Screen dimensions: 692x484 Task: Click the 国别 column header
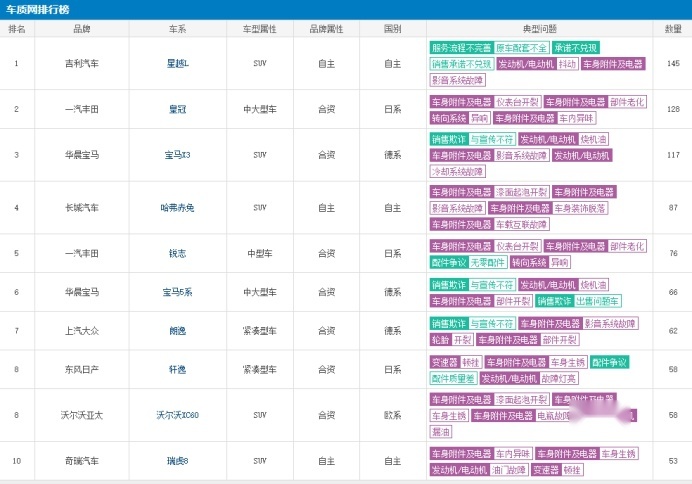(392, 29)
